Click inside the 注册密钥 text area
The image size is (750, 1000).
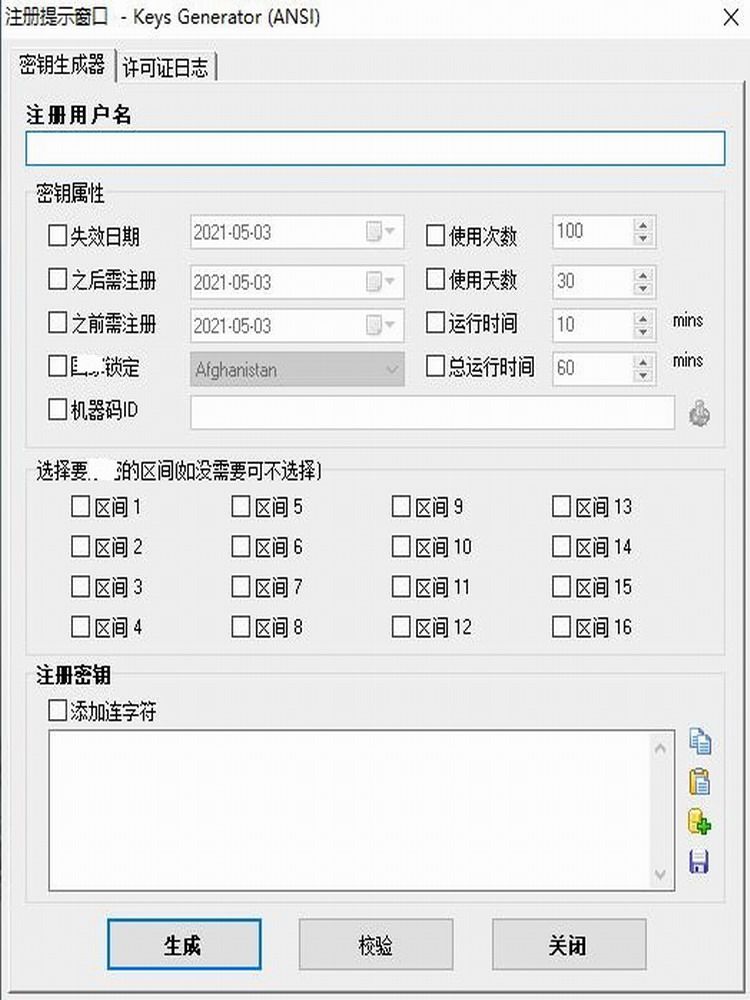[x=349, y=811]
